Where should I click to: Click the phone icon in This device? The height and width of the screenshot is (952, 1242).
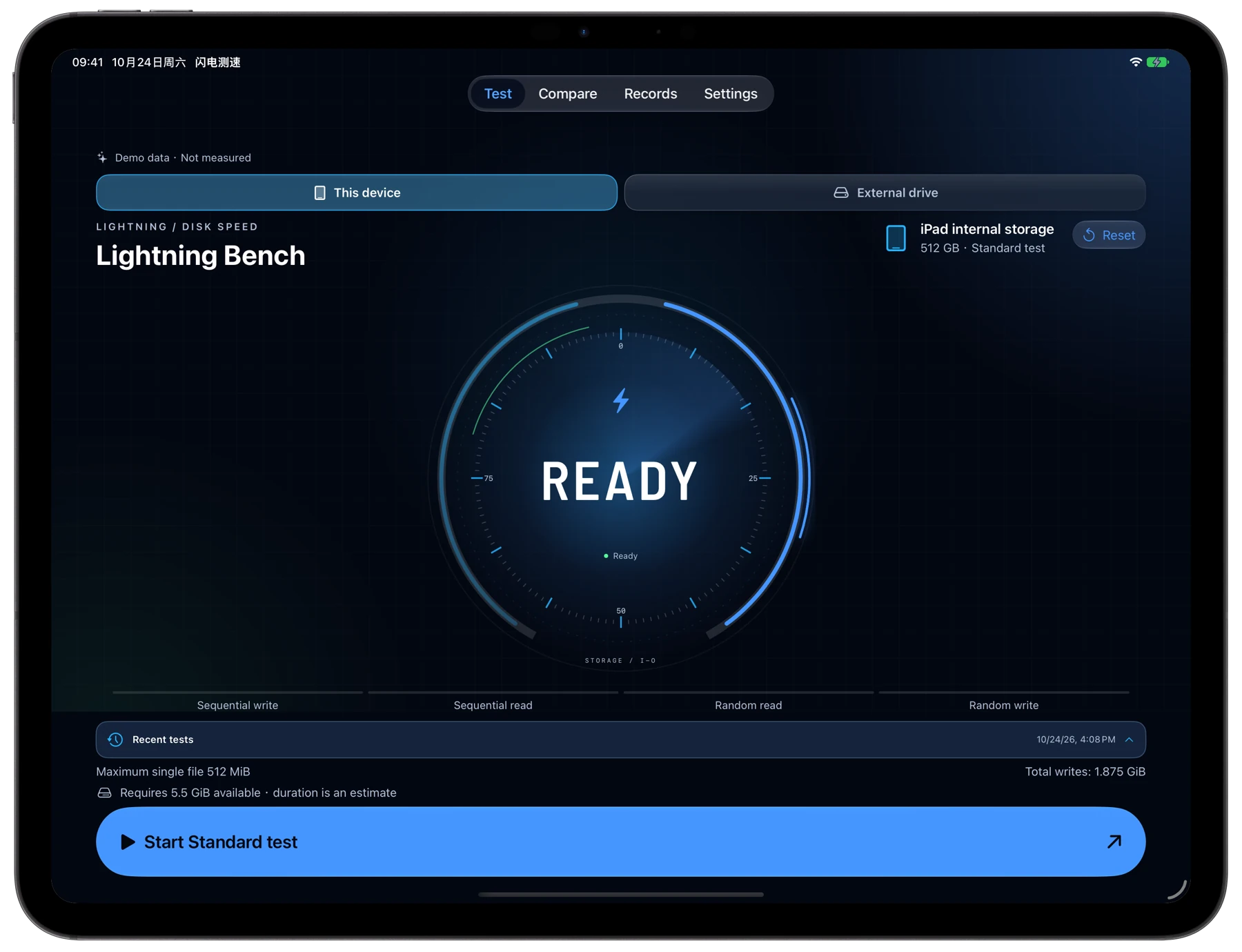pyautogui.click(x=319, y=192)
